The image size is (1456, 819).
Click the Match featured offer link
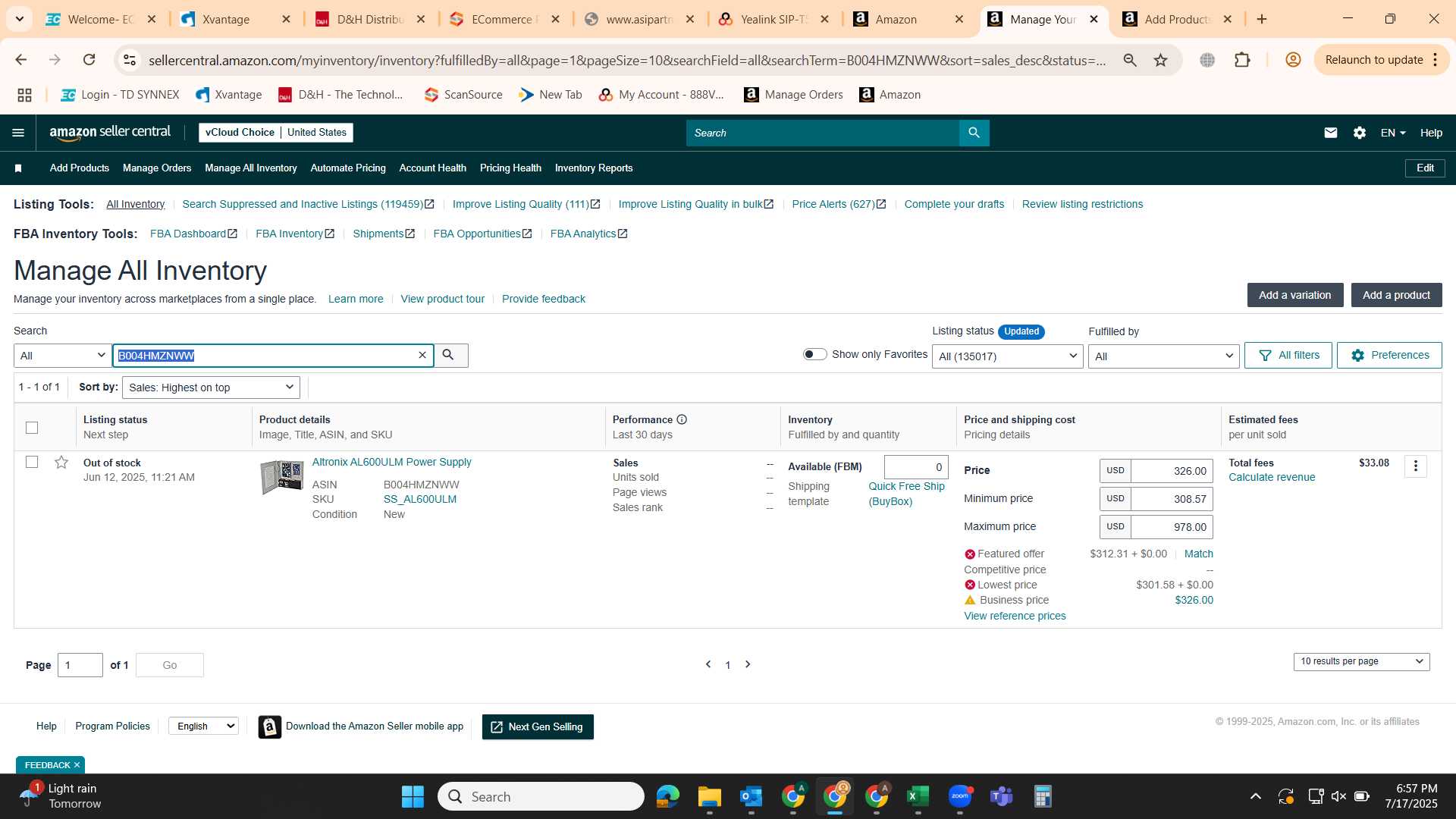[1198, 554]
